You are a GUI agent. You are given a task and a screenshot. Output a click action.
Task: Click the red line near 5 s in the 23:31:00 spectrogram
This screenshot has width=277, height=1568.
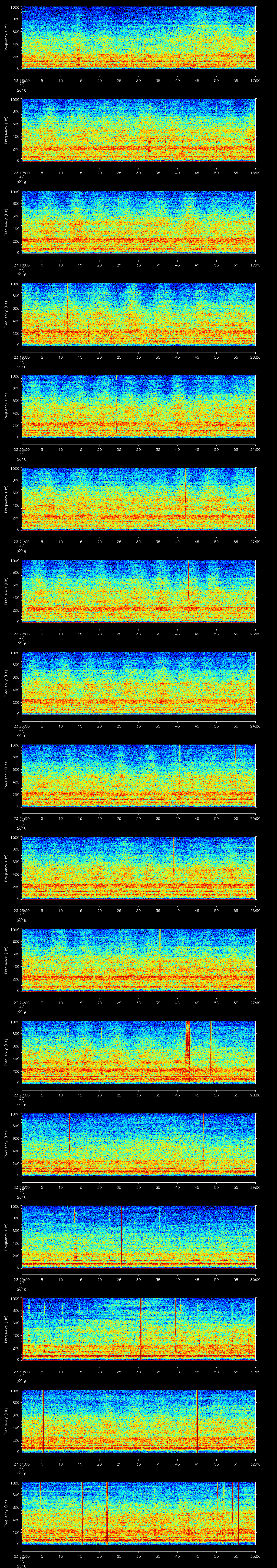click(x=43, y=1421)
